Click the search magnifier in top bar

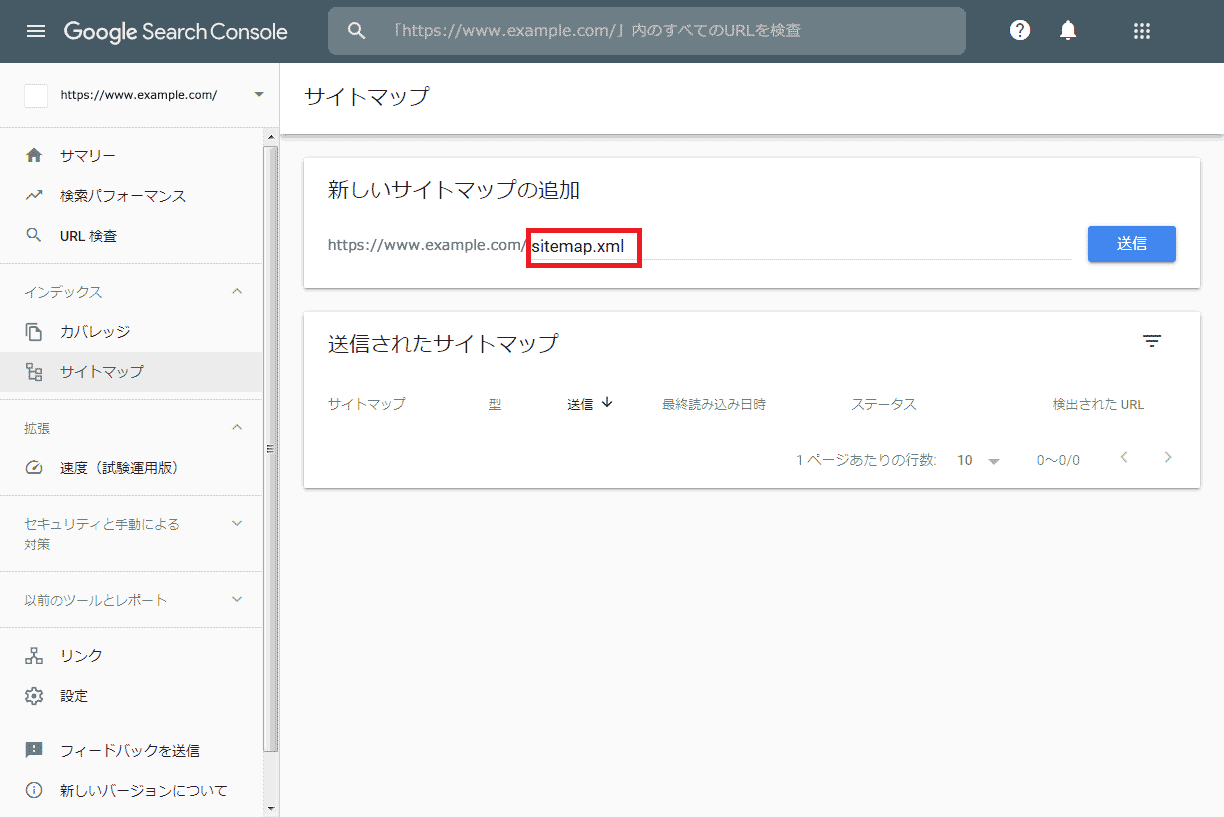click(x=357, y=30)
